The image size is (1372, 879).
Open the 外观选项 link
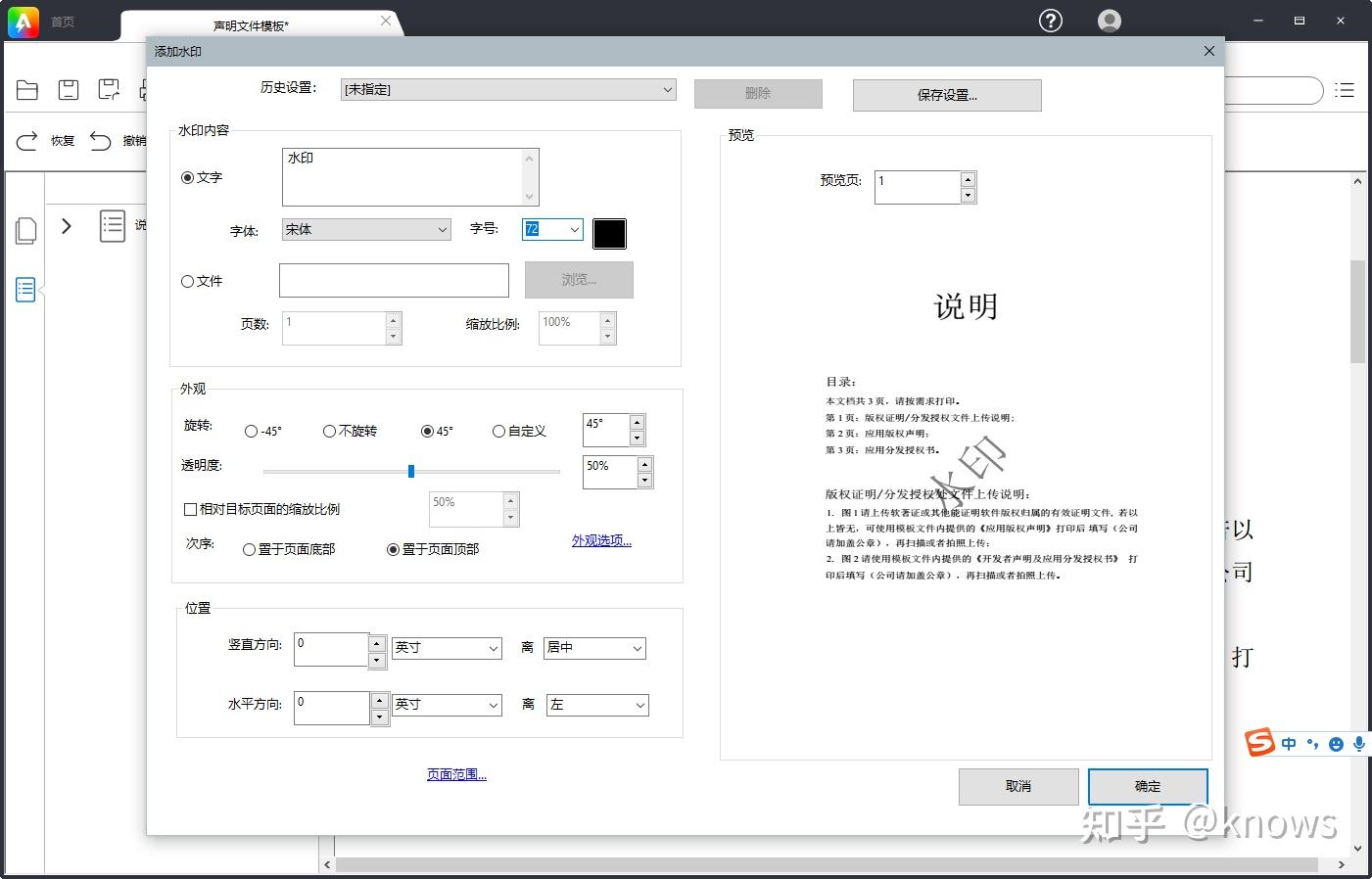[601, 540]
